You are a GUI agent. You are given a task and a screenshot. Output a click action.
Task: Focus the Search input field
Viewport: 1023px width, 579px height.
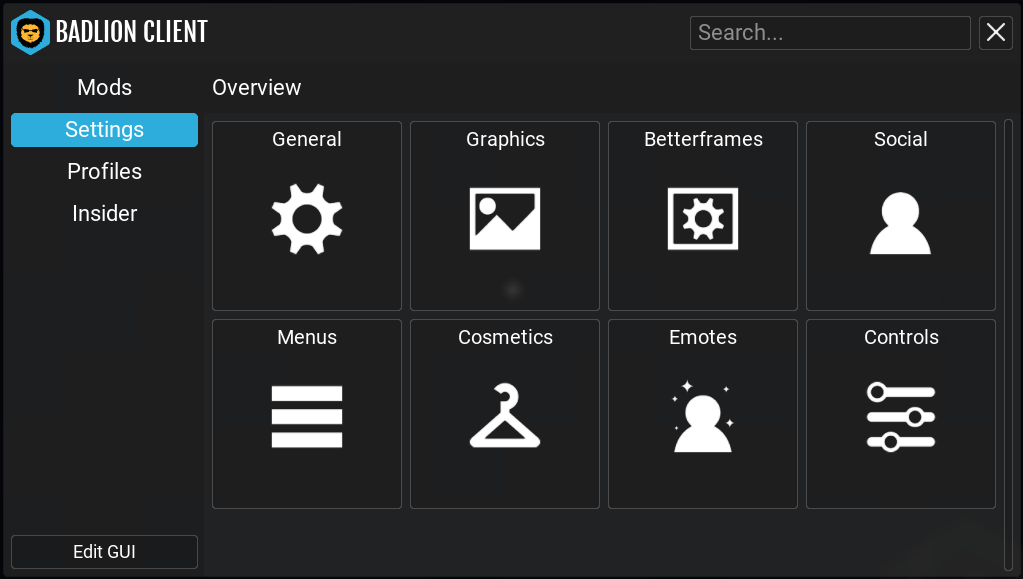pyautogui.click(x=830, y=33)
